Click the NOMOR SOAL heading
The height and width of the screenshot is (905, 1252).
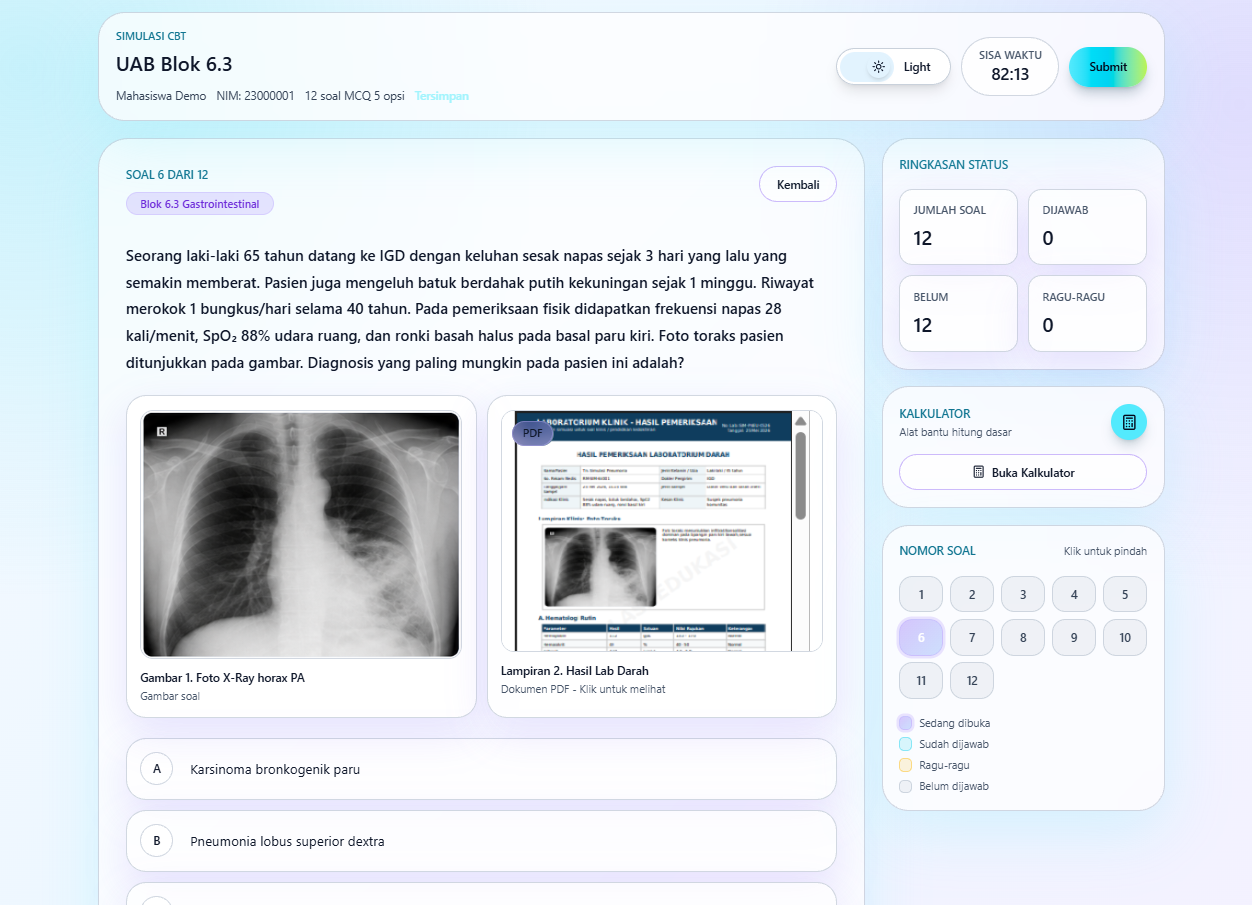pyautogui.click(x=938, y=551)
